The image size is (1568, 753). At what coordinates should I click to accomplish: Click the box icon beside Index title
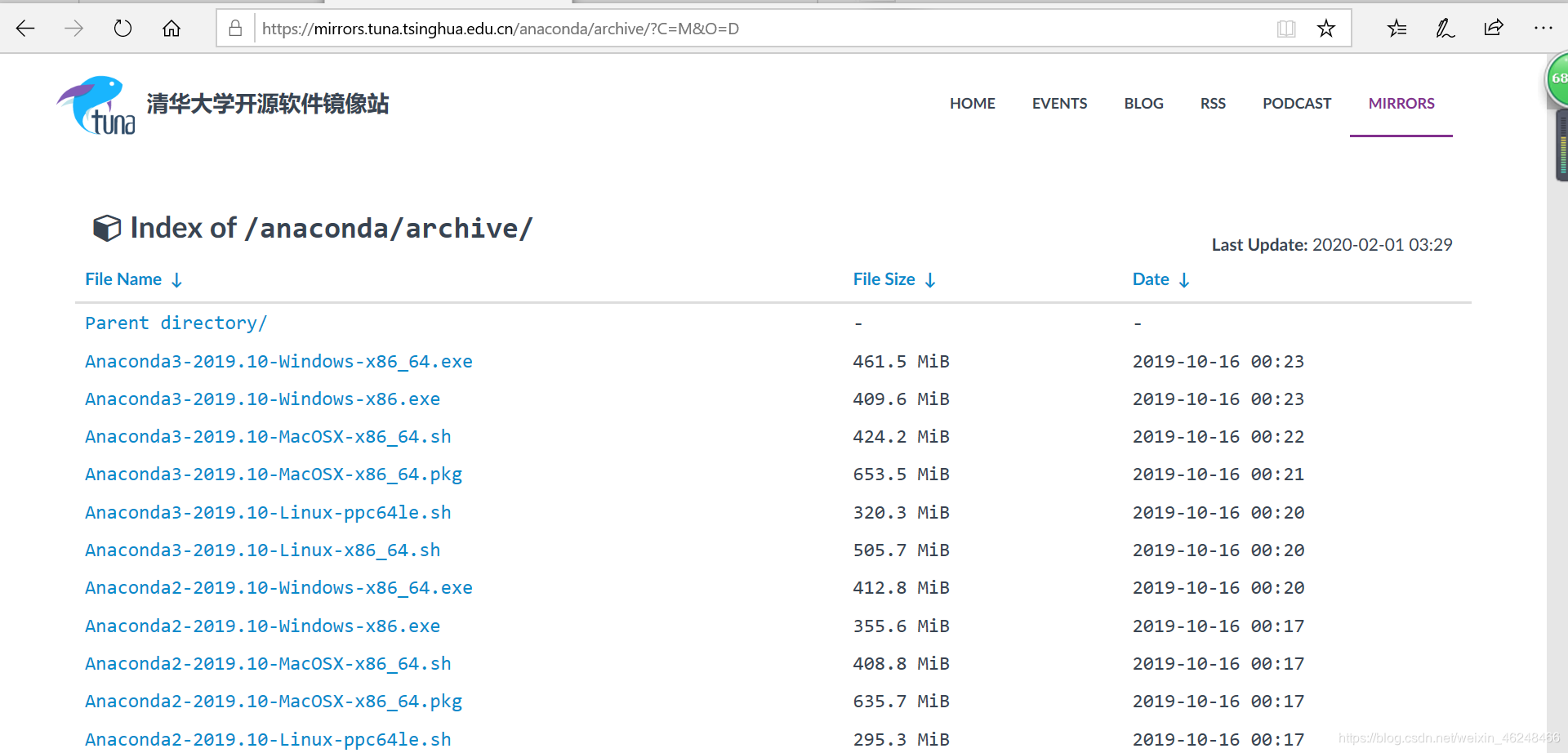[107, 228]
